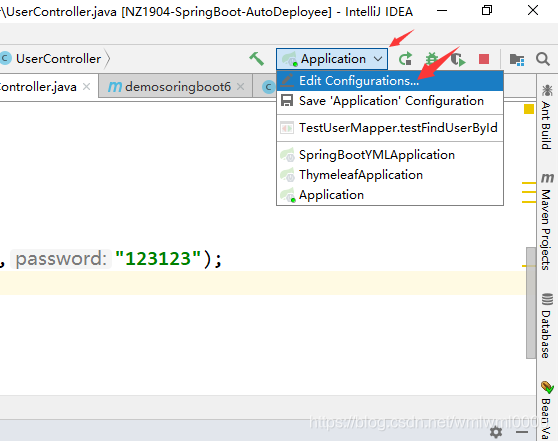Select Application entry at bottom of list
This screenshot has width=558, height=441.
tap(390, 195)
